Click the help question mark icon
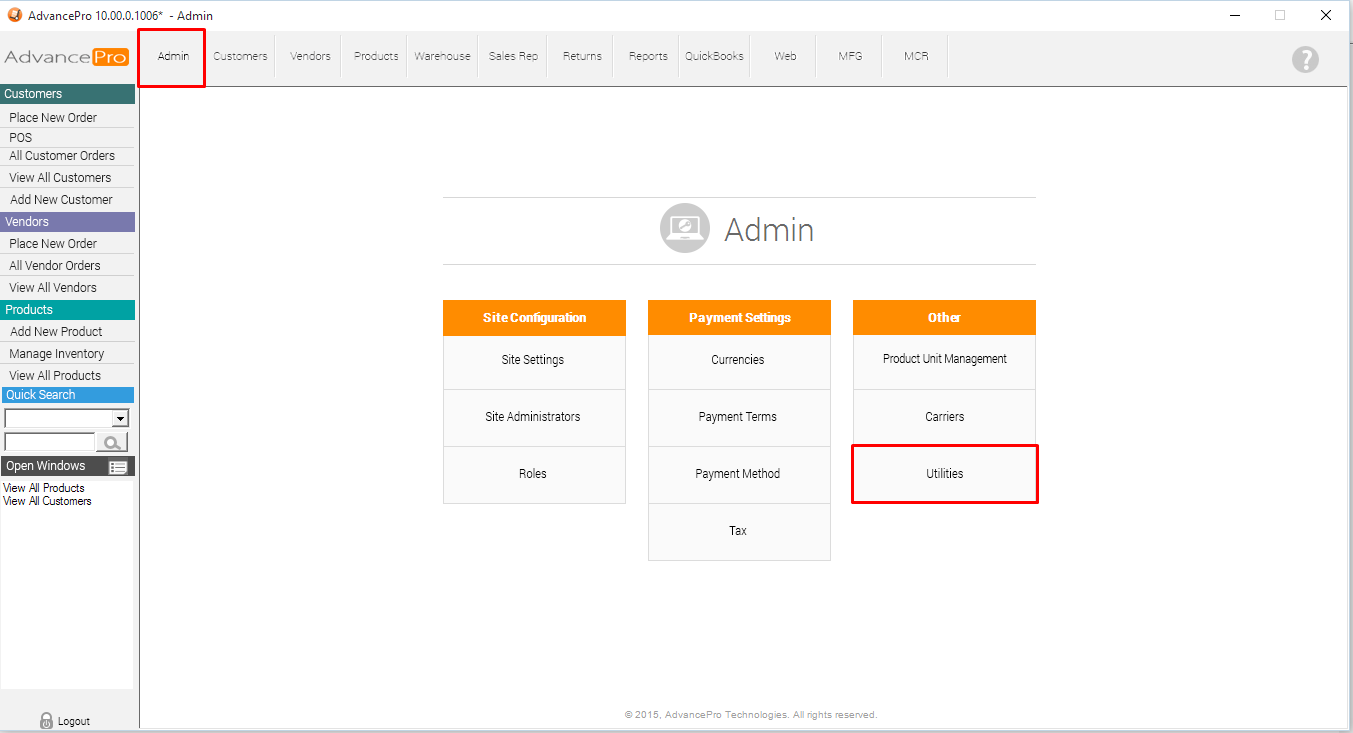Viewport: 1353px width, 733px height. coord(1305,59)
